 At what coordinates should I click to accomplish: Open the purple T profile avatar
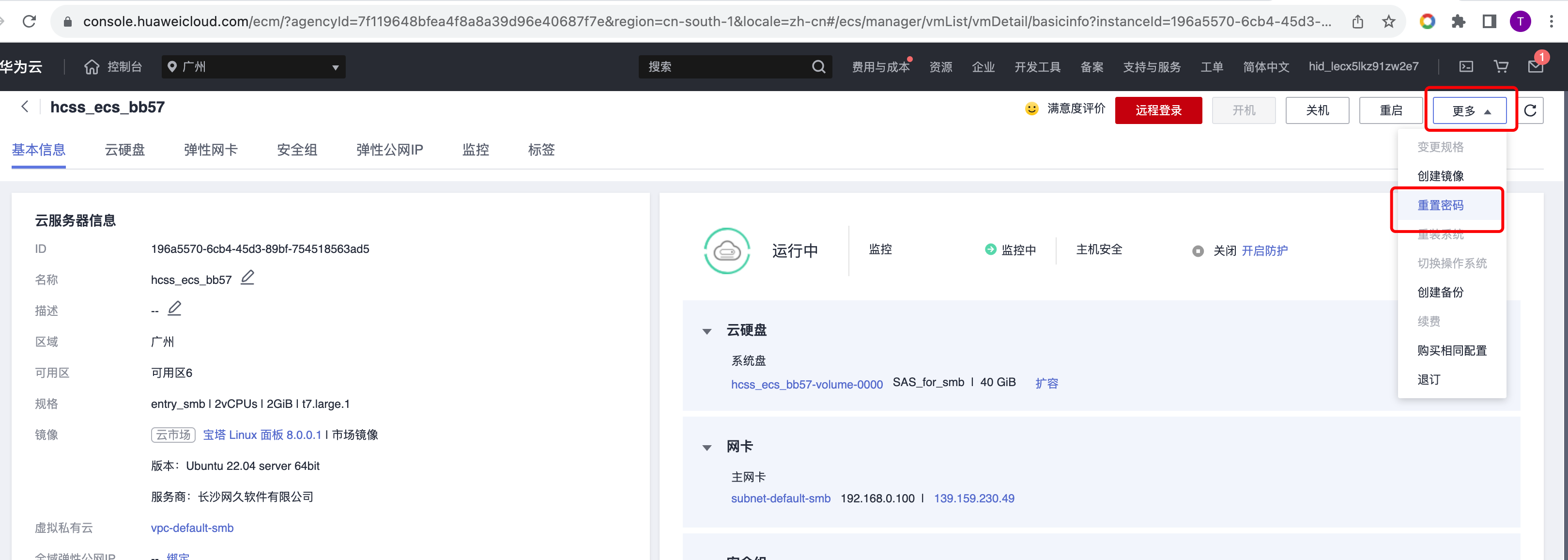click(1520, 22)
